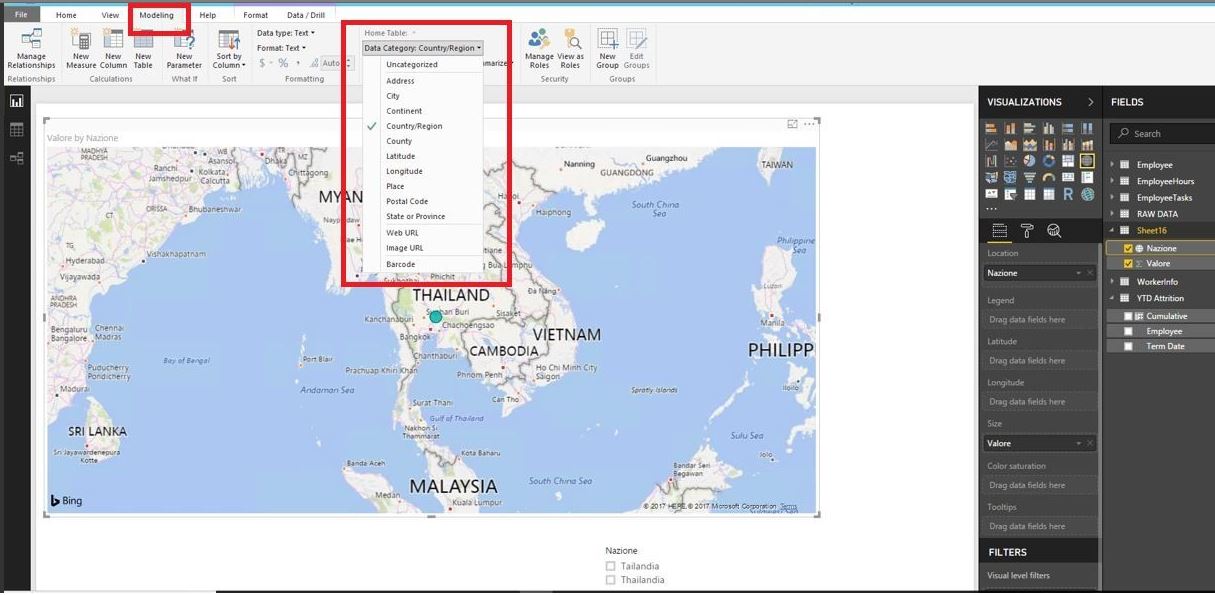The width and height of the screenshot is (1215, 595).
Task: Open Manage Relationships in the ribbon
Action: click(x=32, y=48)
